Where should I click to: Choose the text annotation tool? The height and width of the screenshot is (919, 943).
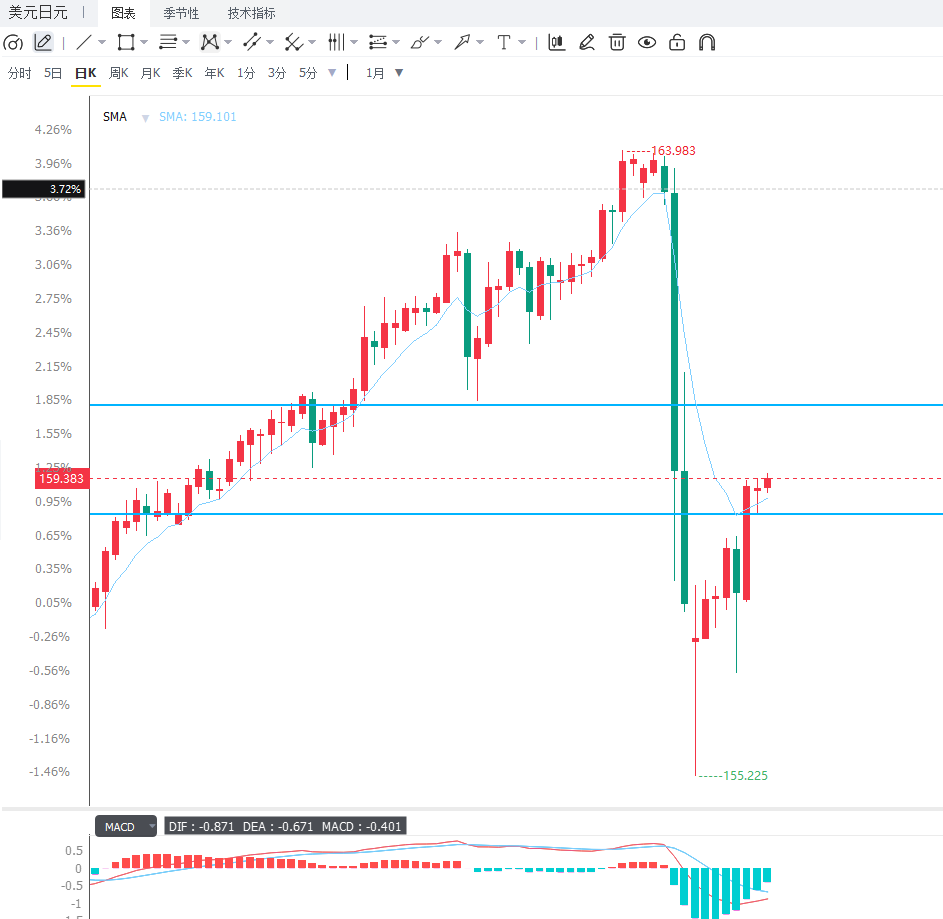(503, 43)
